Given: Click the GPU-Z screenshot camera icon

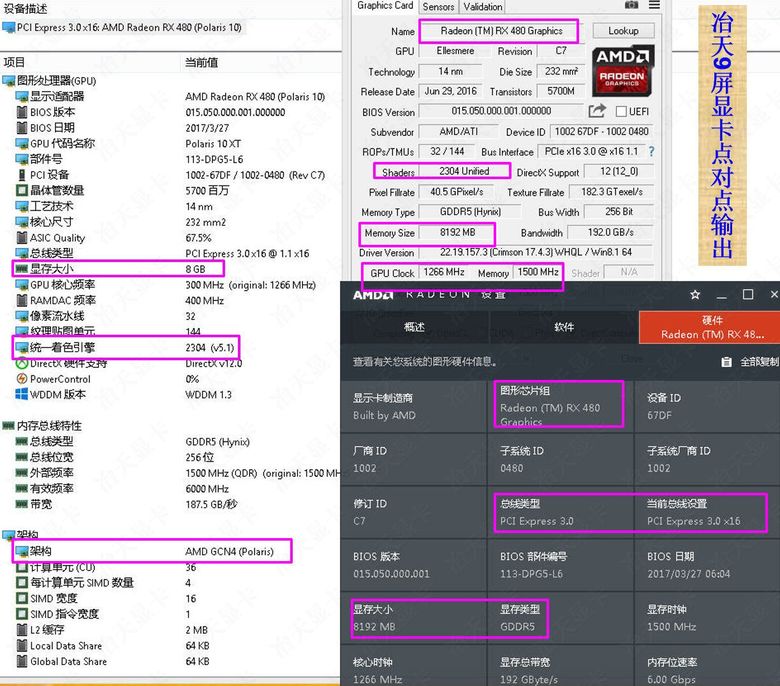Looking at the screenshot, I should point(631,5).
